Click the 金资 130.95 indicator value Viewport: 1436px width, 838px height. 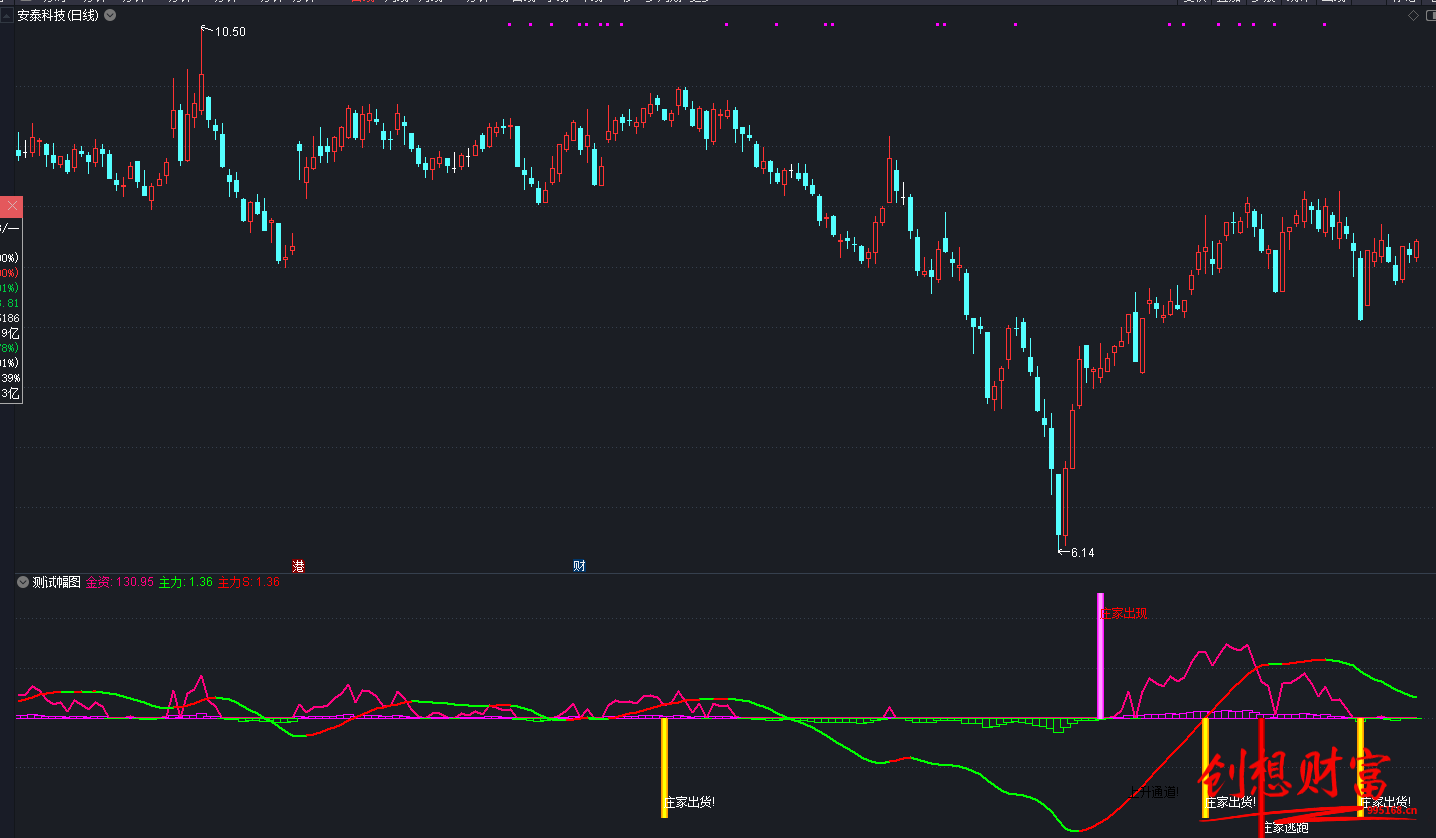click(x=120, y=582)
